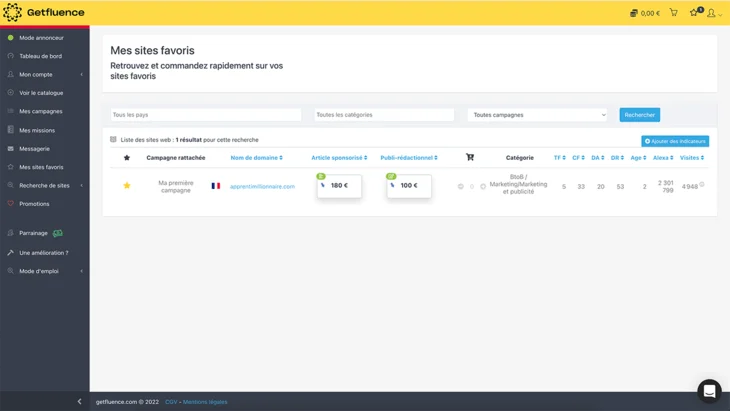Viewport: 730px width, 411px height.
Task: Click the French flag icon in row
Action: [x=216, y=186]
